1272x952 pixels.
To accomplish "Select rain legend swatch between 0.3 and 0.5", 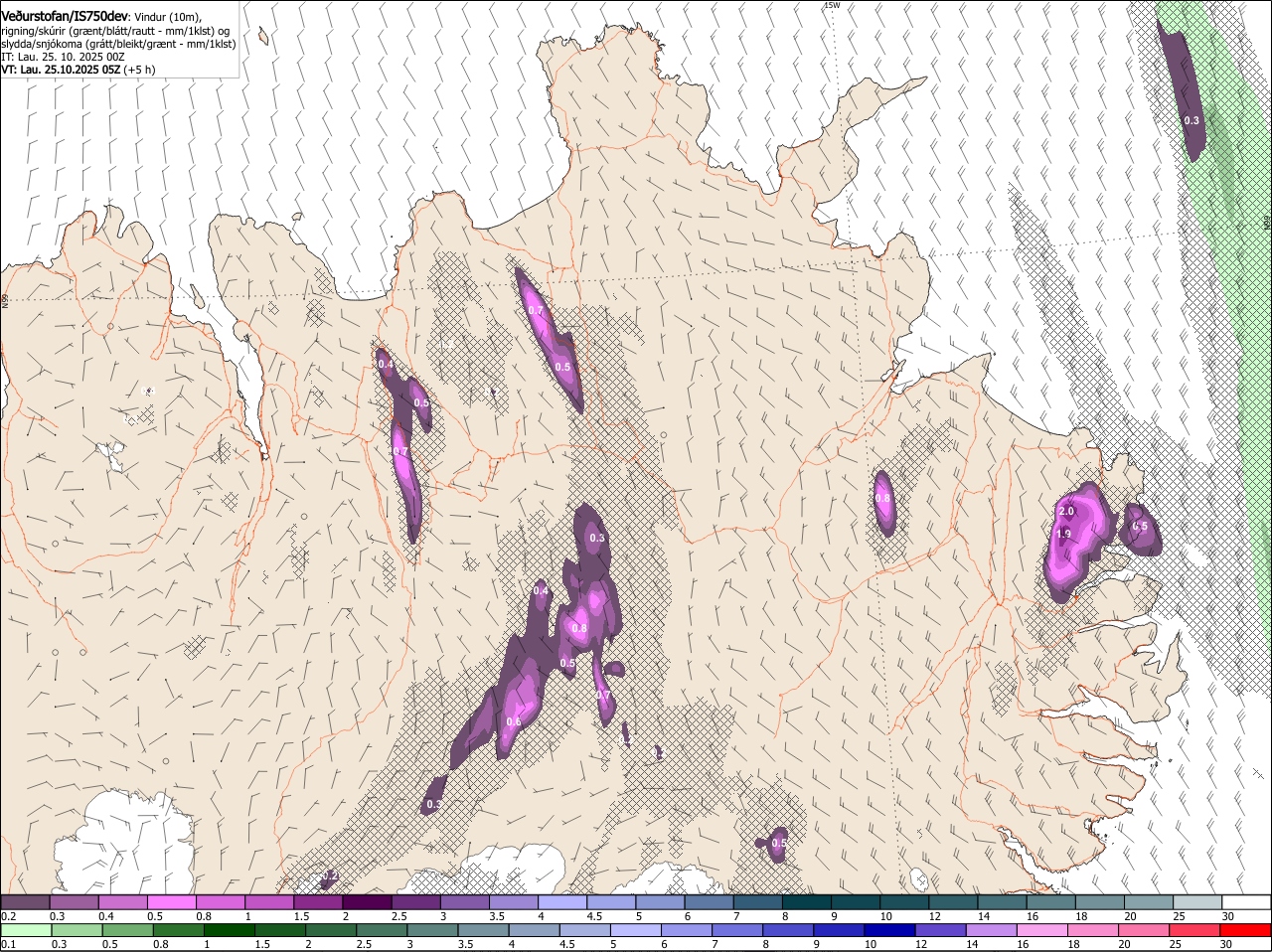I will click(x=78, y=930).
